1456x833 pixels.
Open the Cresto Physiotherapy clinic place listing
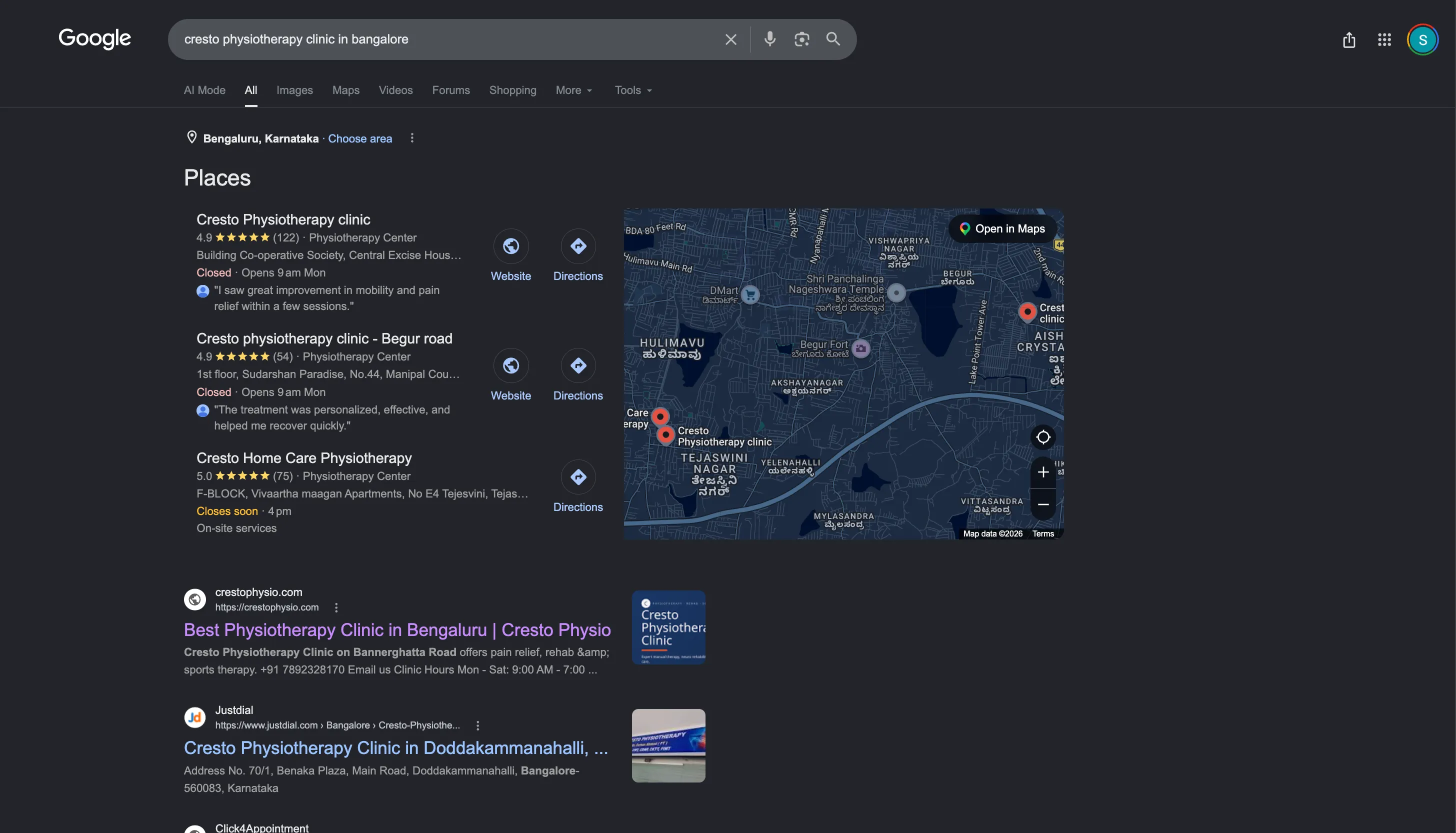(283, 219)
